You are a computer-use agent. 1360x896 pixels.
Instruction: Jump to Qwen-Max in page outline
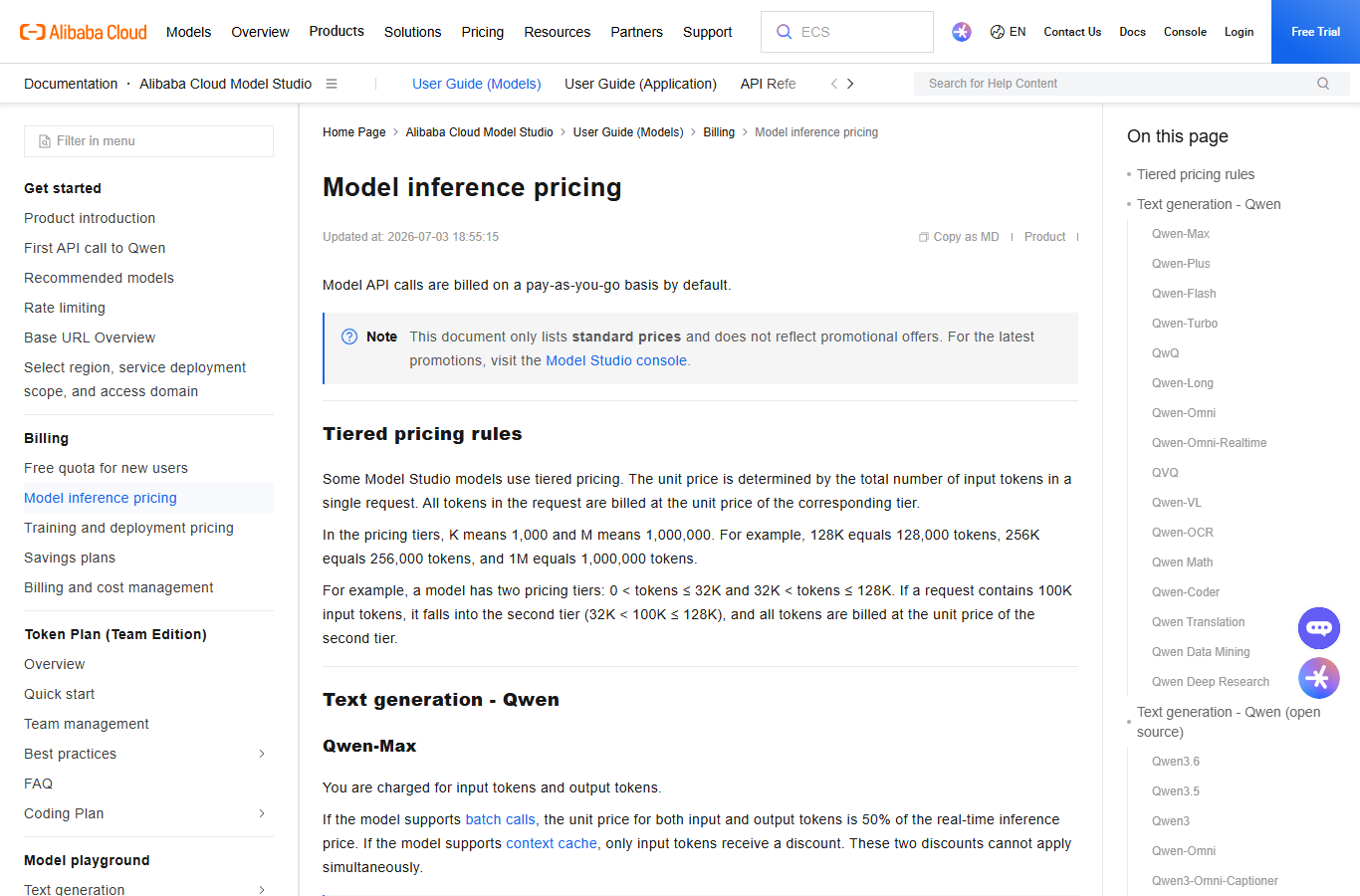click(x=1181, y=234)
